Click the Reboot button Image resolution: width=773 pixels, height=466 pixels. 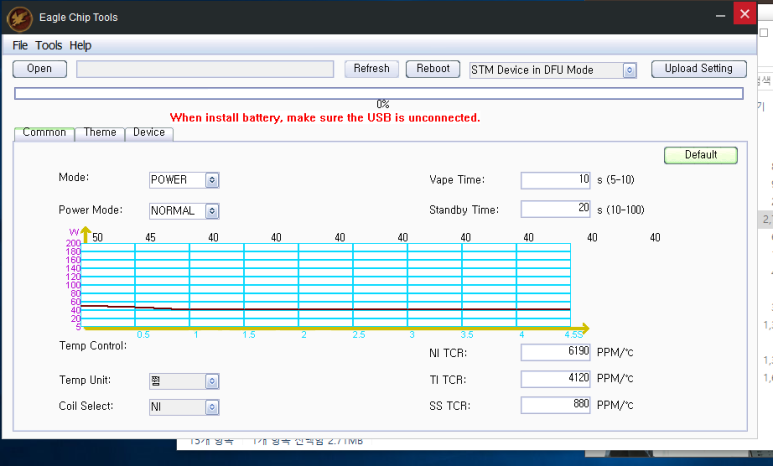pyautogui.click(x=433, y=69)
